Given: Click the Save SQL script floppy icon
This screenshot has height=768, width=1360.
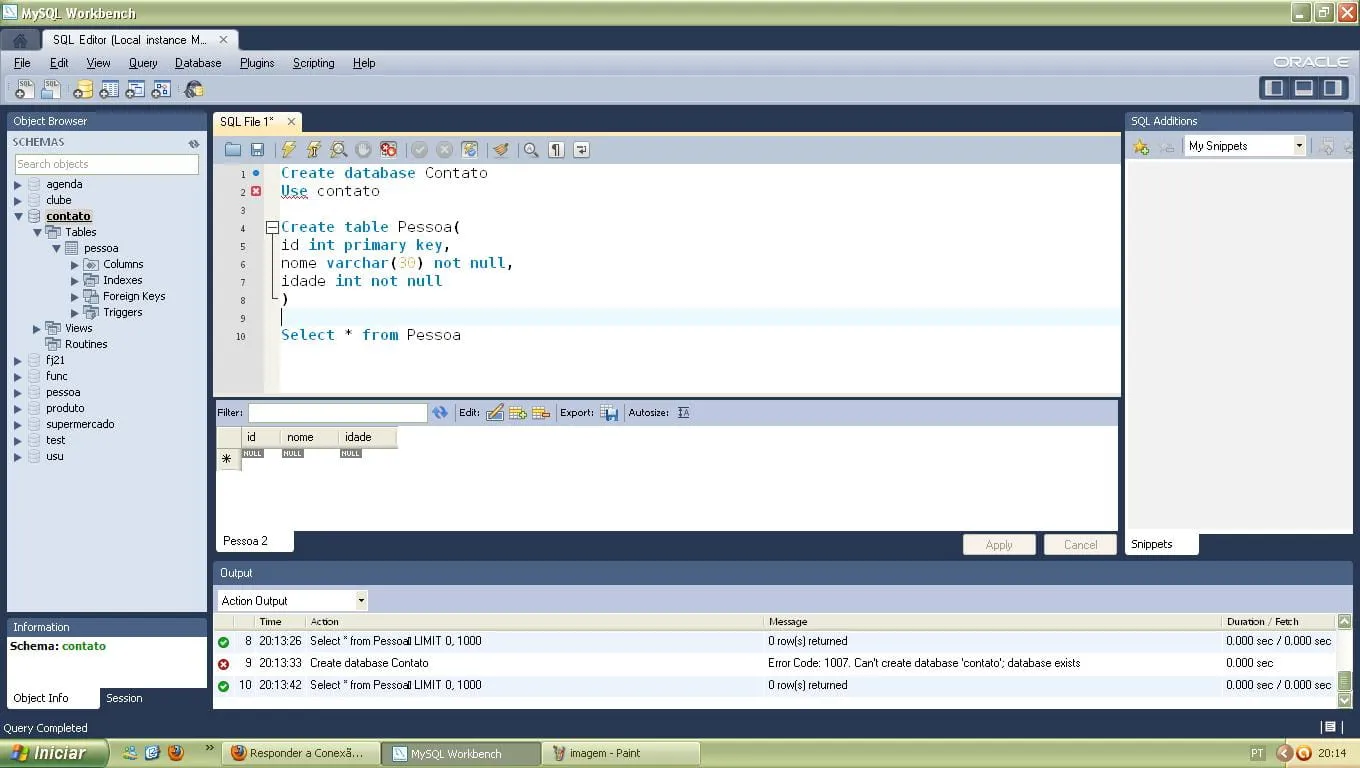Looking at the screenshot, I should click(257, 150).
